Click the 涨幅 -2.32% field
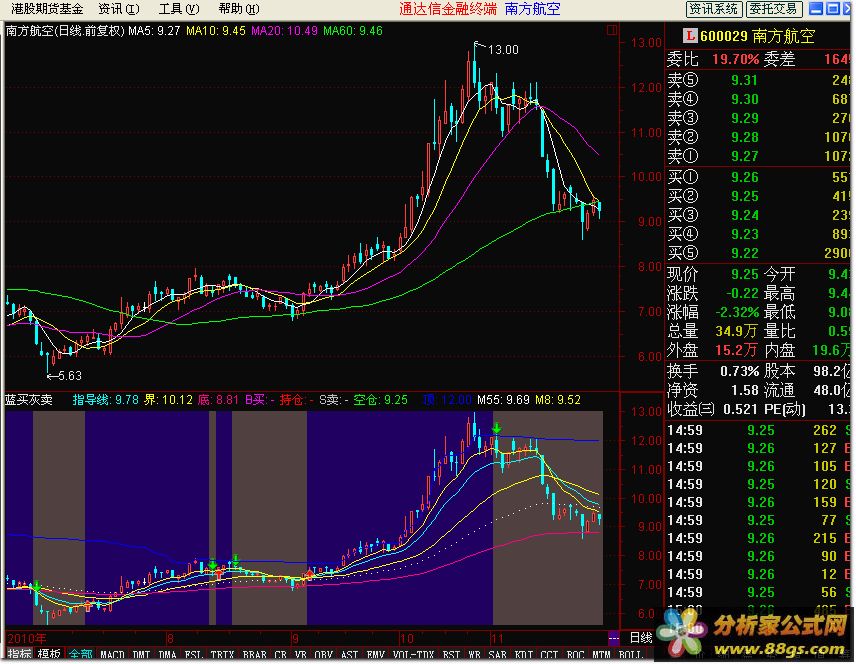This screenshot has height=664, width=856. (x=713, y=312)
